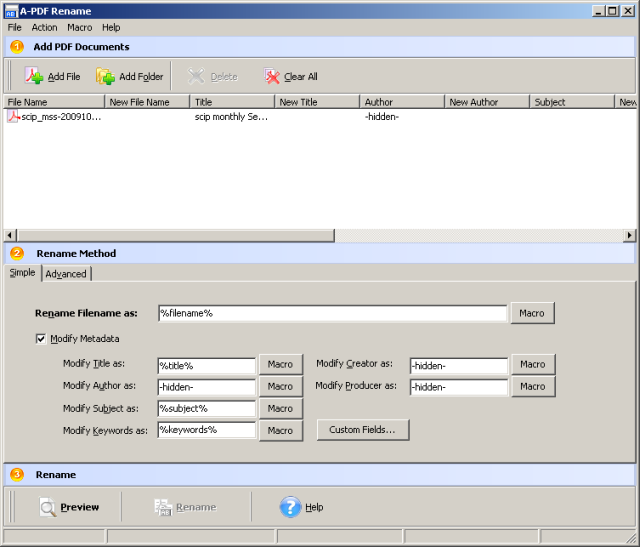Viewport: 640px width, 547px height.
Task: Click Macro button next to Modify Creator
Action: tap(533, 364)
